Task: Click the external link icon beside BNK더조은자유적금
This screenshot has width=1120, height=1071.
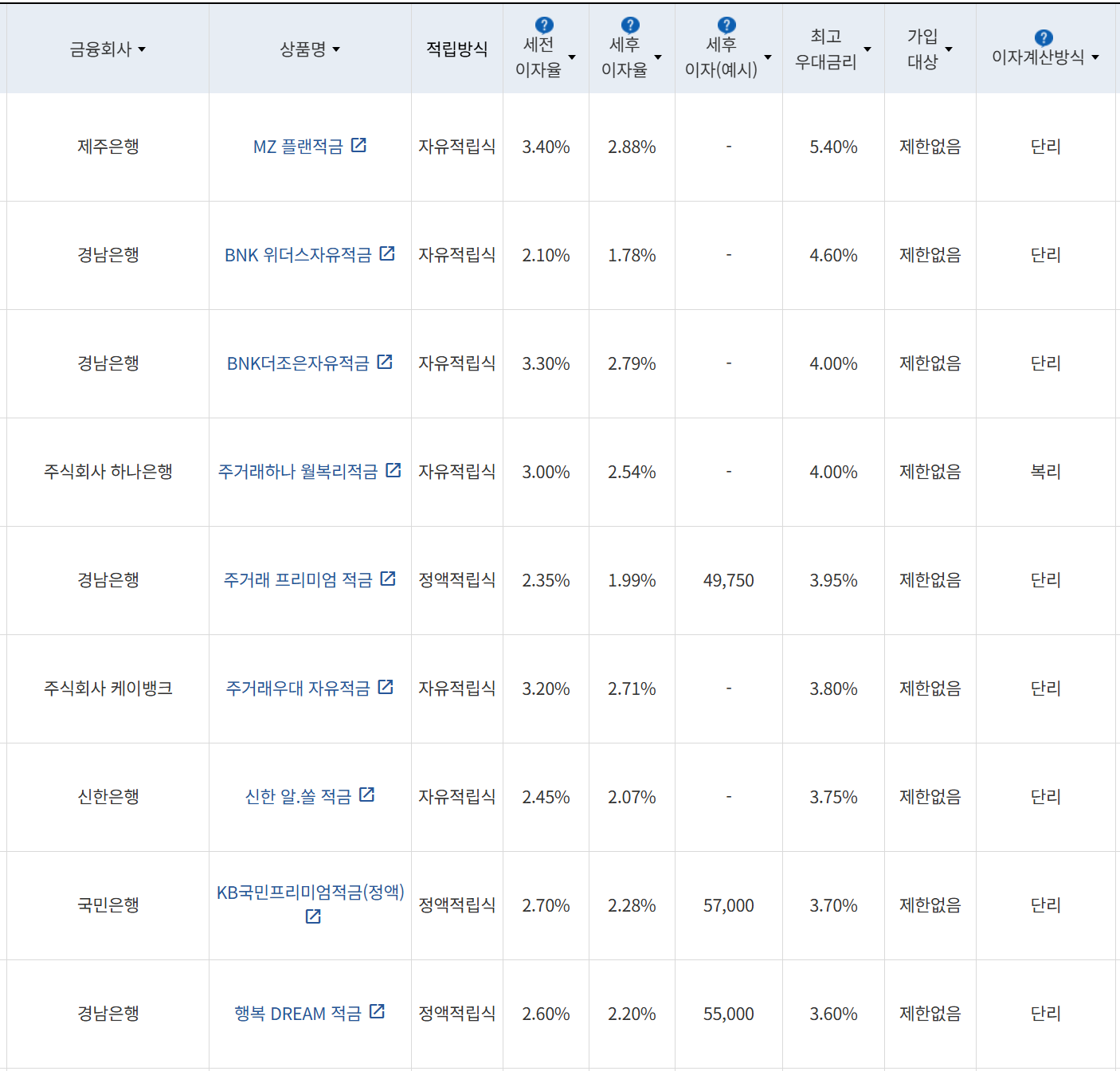Action: click(385, 361)
